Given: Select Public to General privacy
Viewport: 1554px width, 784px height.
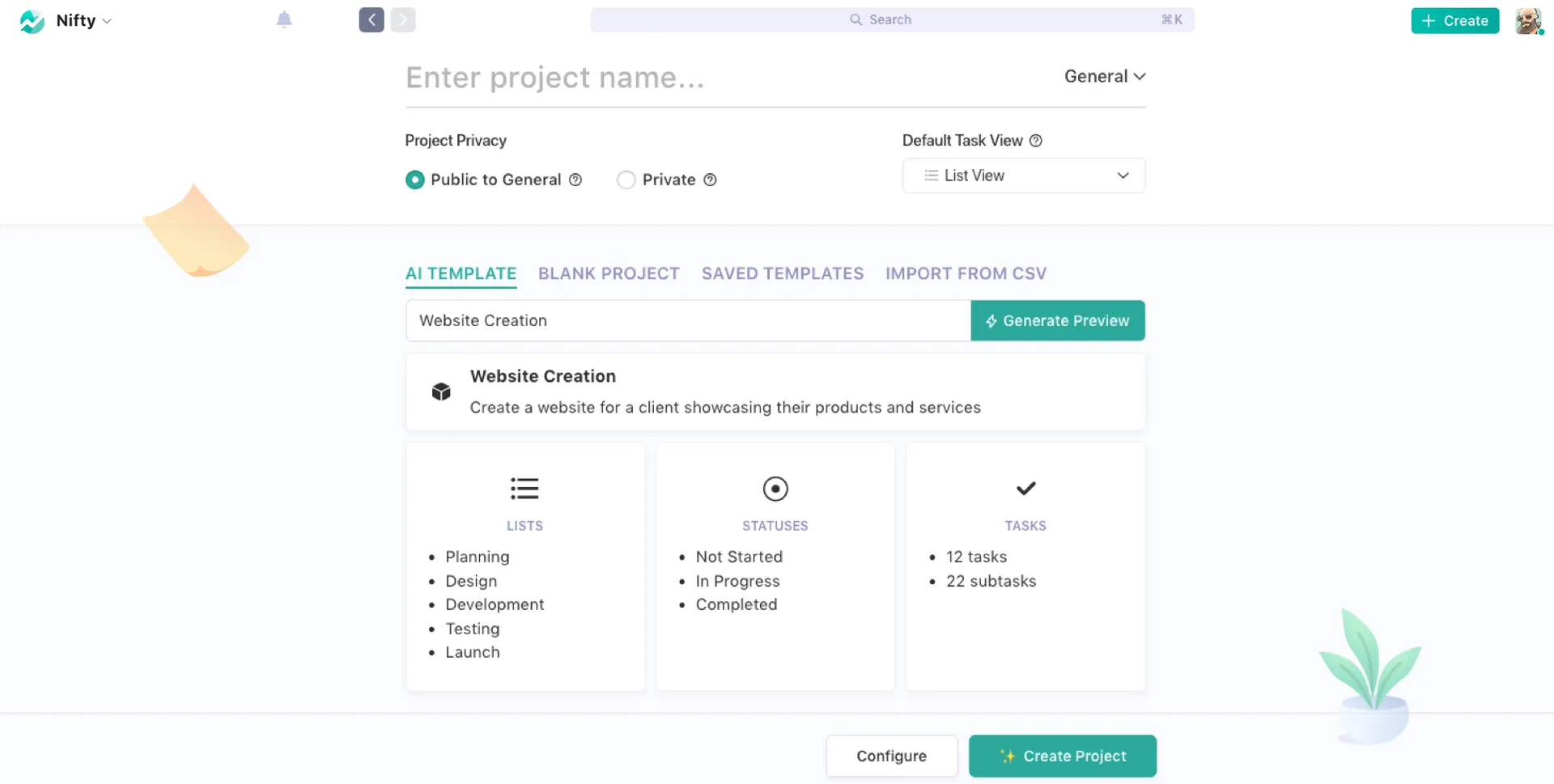Looking at the screenshot, I should pyautogui.click(x=414, y=180).
